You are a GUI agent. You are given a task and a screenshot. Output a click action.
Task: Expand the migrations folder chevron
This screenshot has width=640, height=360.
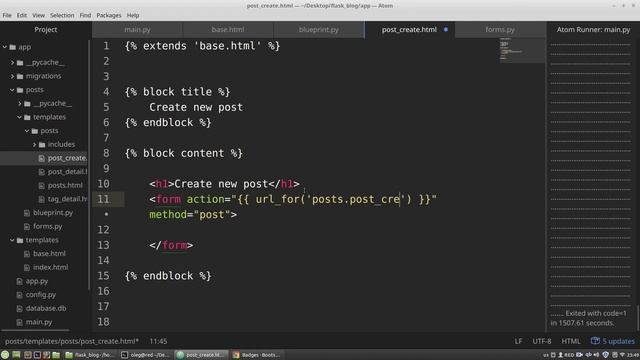(12, 76)
